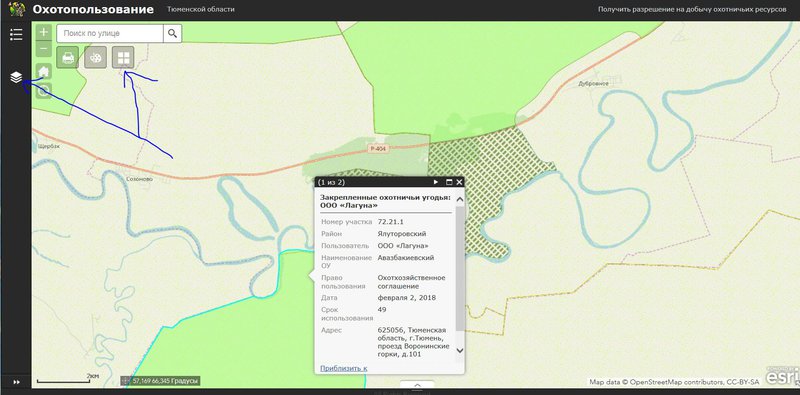Screen dimensions: 800x395
Task: Click the search magnifier button
Action: tap(172, 33)
